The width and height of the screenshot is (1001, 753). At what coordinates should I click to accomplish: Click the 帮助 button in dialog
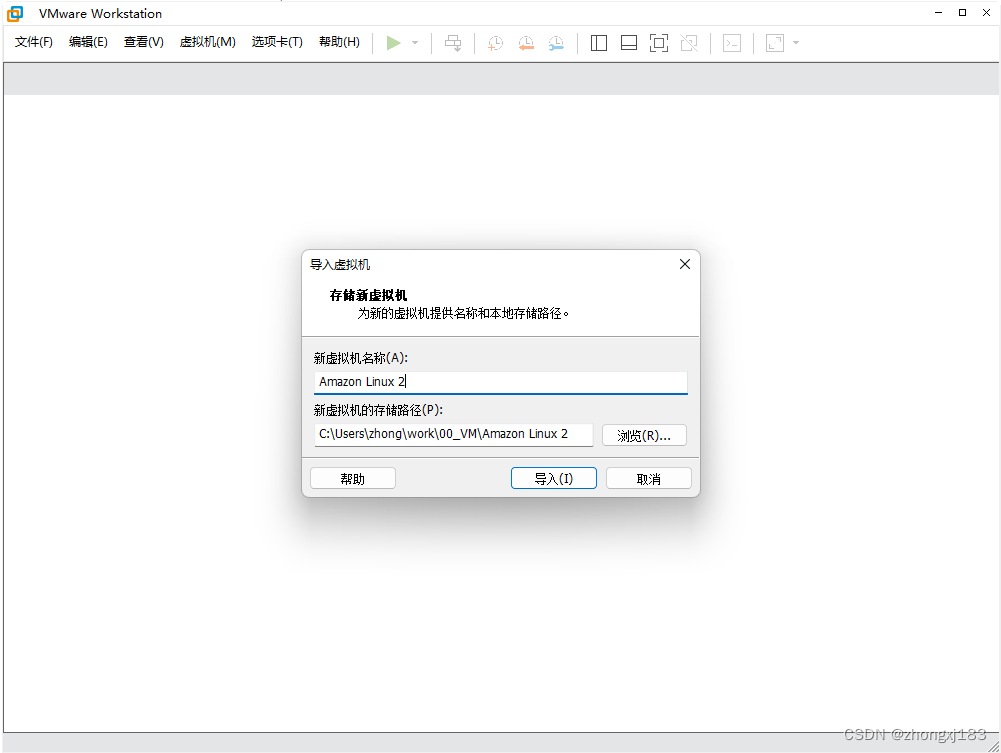(352, 479)
